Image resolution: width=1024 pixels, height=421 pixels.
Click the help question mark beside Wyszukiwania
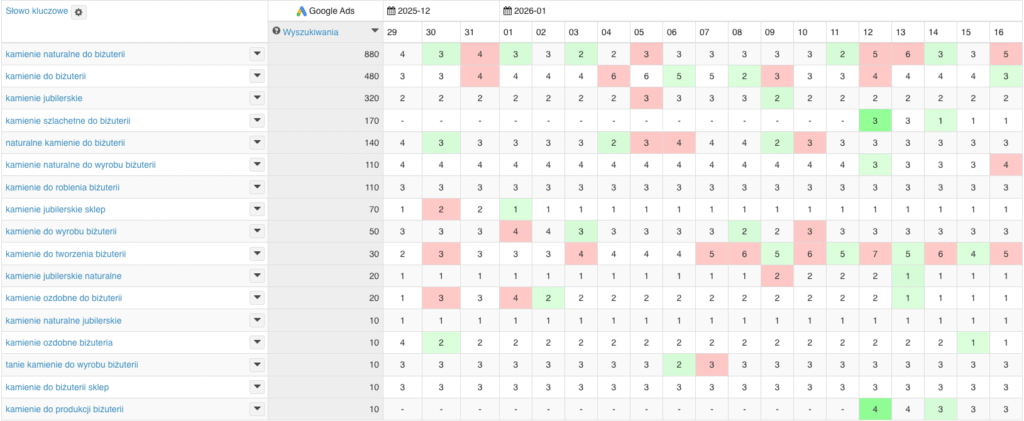coord(276,32)
